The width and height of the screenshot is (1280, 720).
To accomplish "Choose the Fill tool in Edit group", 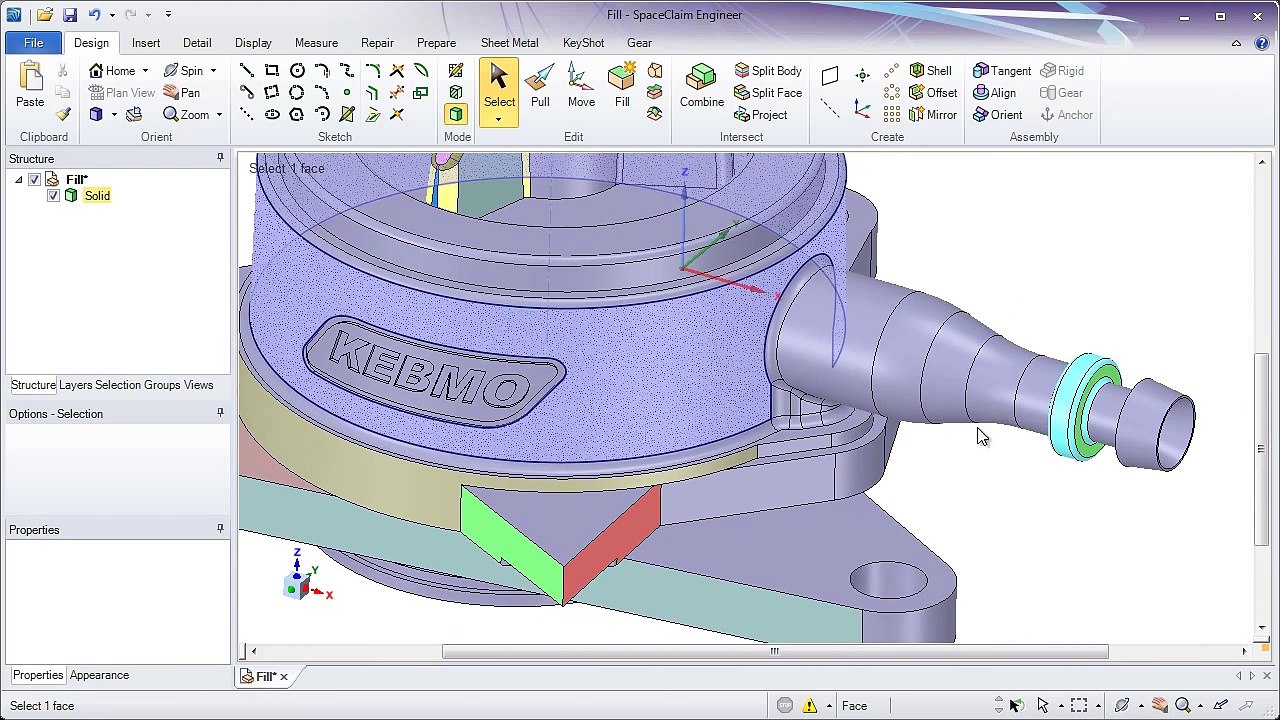I will click(x=622, y=86).
